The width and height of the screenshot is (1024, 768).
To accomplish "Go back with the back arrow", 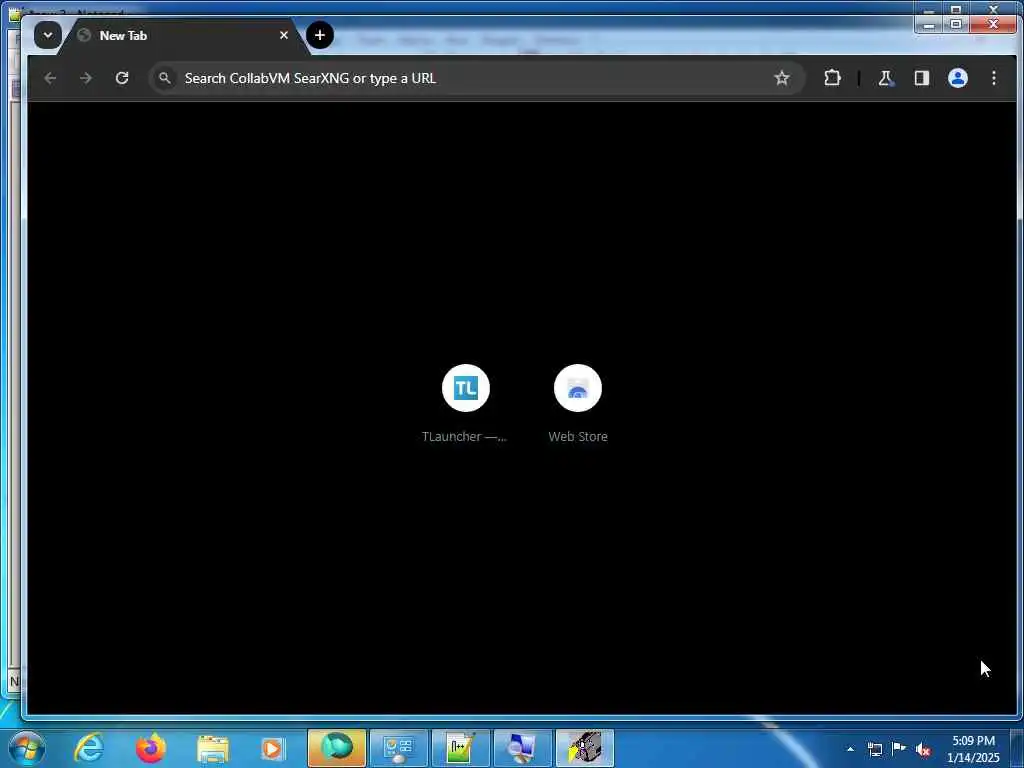I will (x=50, y=78).
